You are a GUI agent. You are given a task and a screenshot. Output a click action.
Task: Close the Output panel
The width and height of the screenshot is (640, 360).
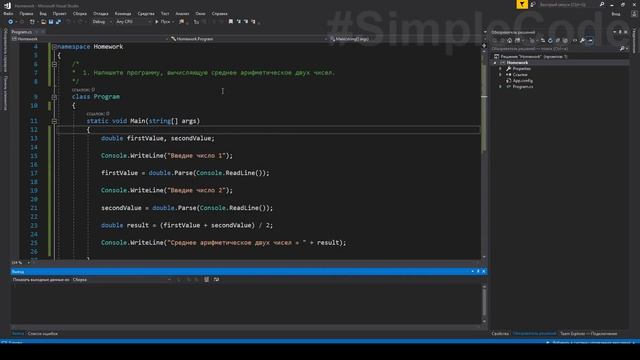point(484,271)
